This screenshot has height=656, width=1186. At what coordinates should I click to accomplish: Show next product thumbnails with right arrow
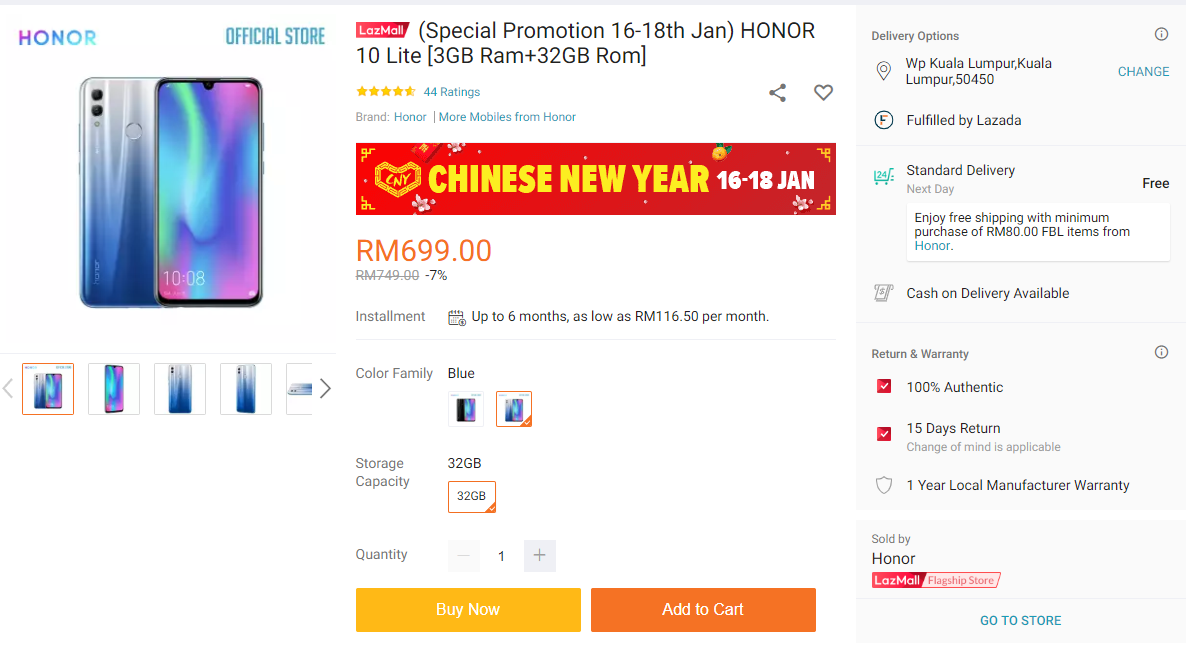pyautogui.click(x=325, y=389)
